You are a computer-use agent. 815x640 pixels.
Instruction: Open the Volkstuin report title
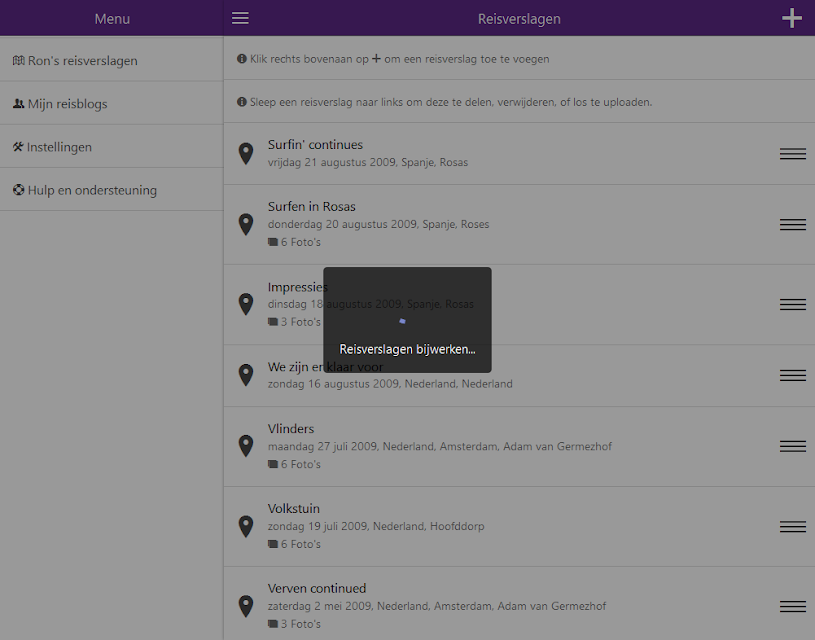tap(294, 508)
